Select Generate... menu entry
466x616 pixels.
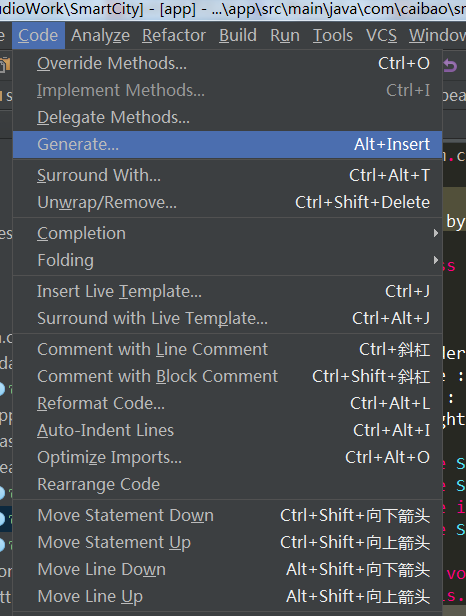coord(227,145)
